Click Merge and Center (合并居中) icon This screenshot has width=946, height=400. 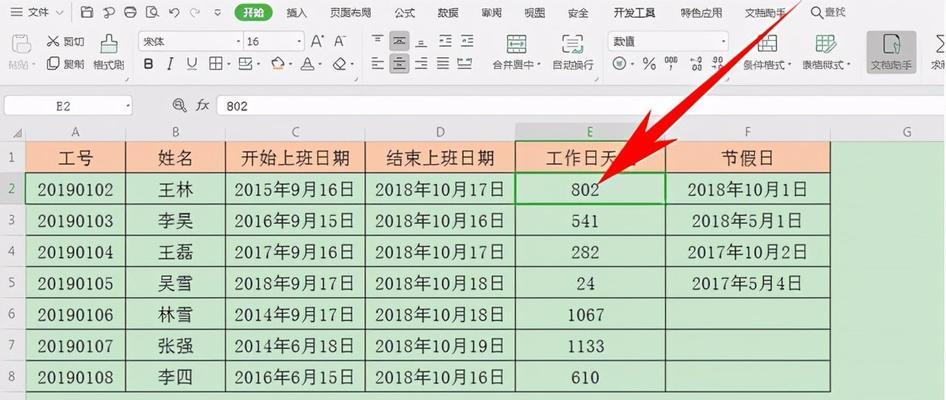coord(516,44)
